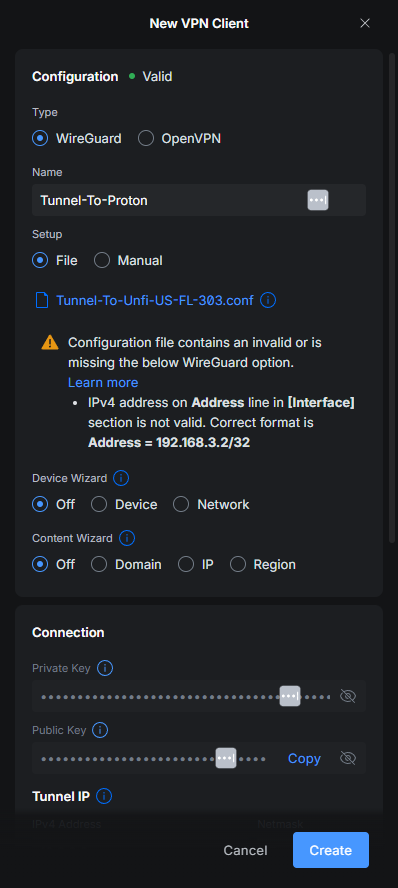Viewport: 398px width, 888px height.
Task: Set Device Wizard to Off
Action: (x=40, y=504)
